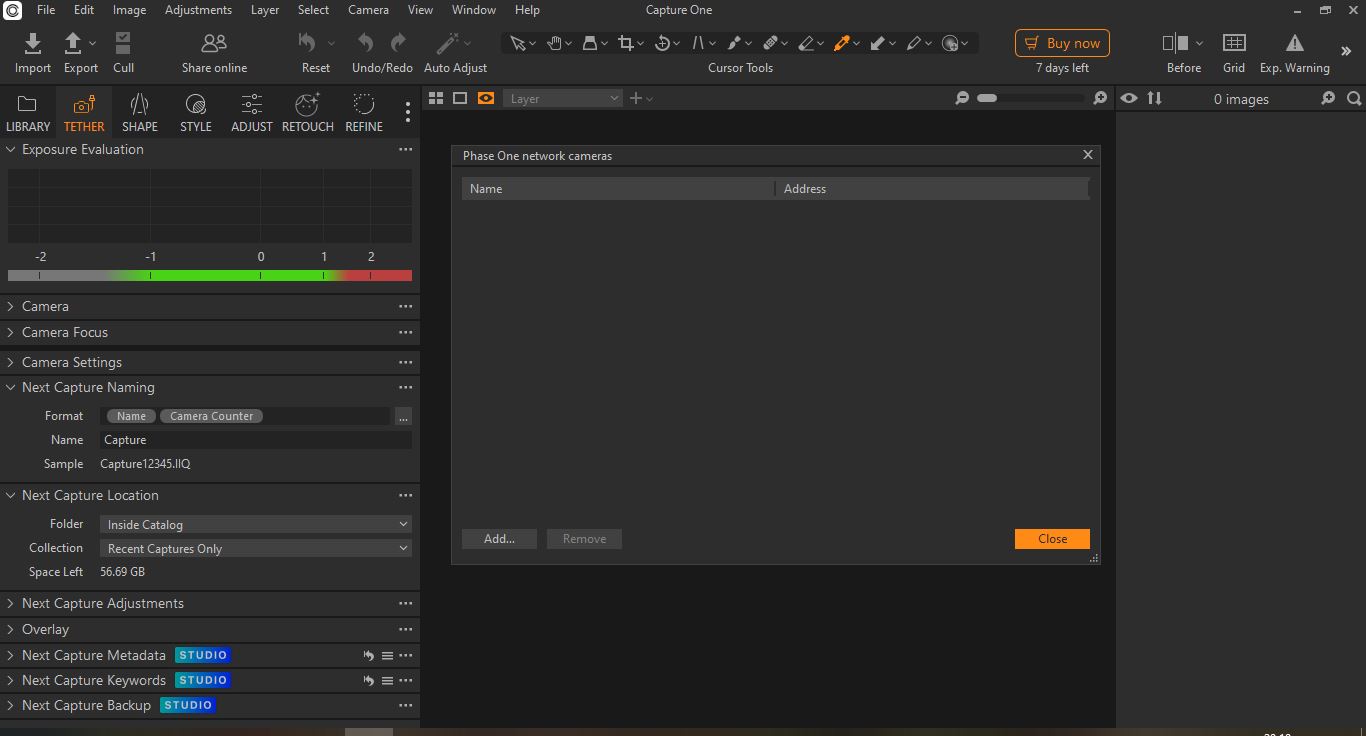This screenshot has height=736, width=1366.
Task: Switch to the Library tool tab
Action: (x=28, y=112)
